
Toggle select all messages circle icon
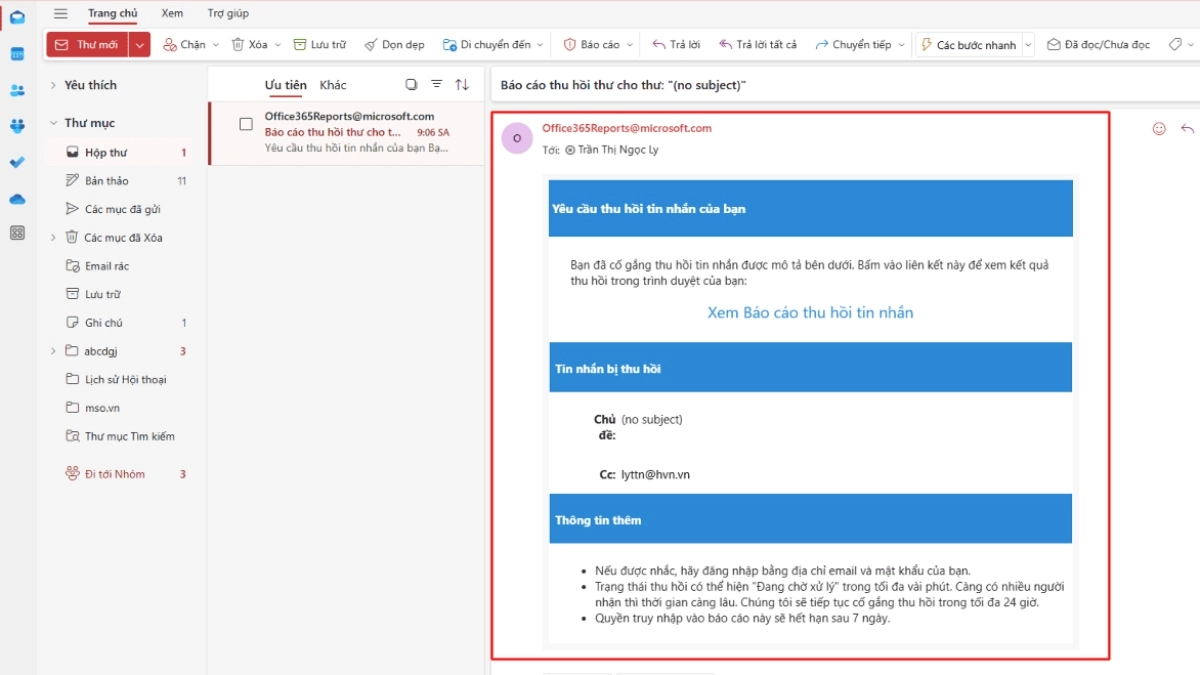click(x=410, y=85)
